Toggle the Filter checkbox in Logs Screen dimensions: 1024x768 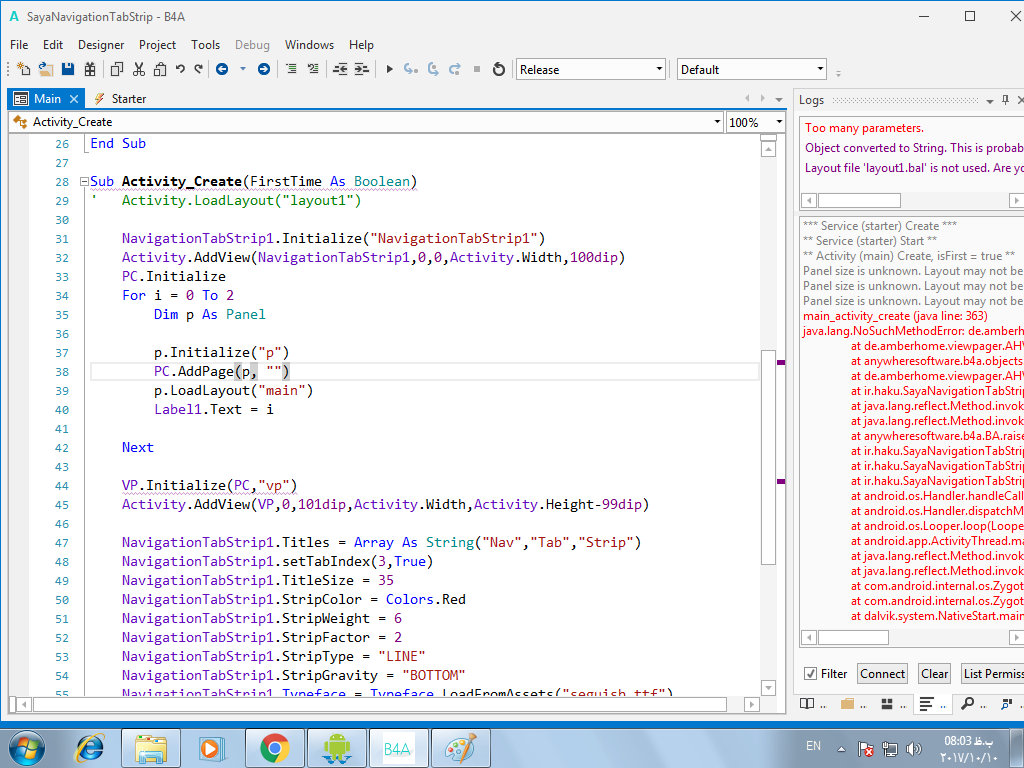(811, 674)
